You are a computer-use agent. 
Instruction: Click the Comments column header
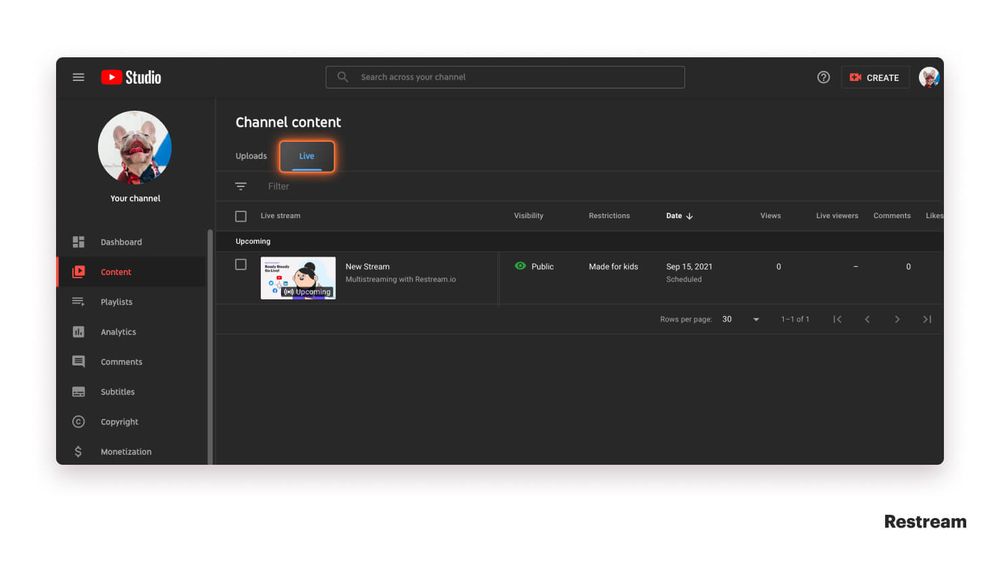coord(892,216)
